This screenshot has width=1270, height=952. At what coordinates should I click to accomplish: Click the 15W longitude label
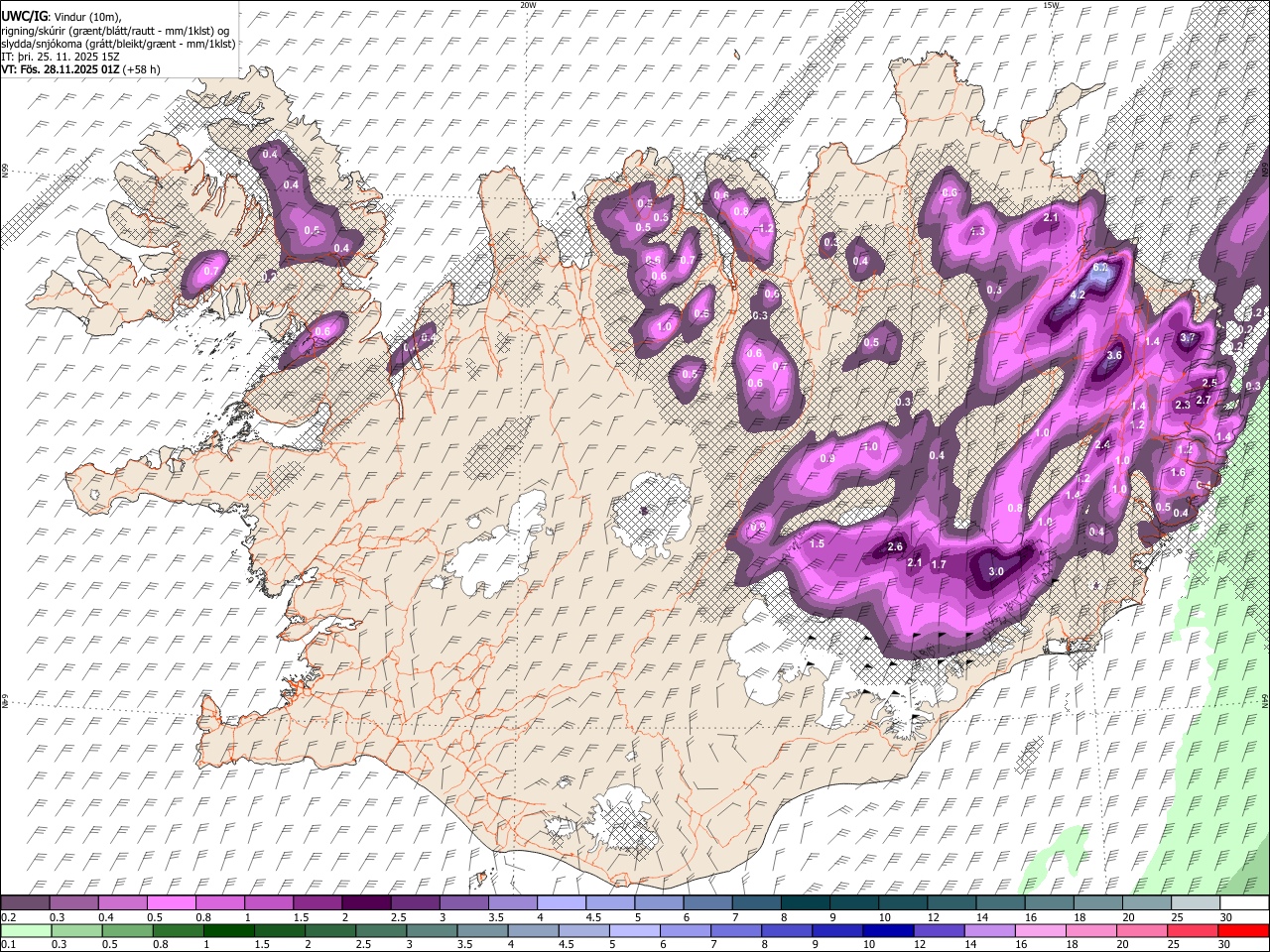pos(1051,5)
